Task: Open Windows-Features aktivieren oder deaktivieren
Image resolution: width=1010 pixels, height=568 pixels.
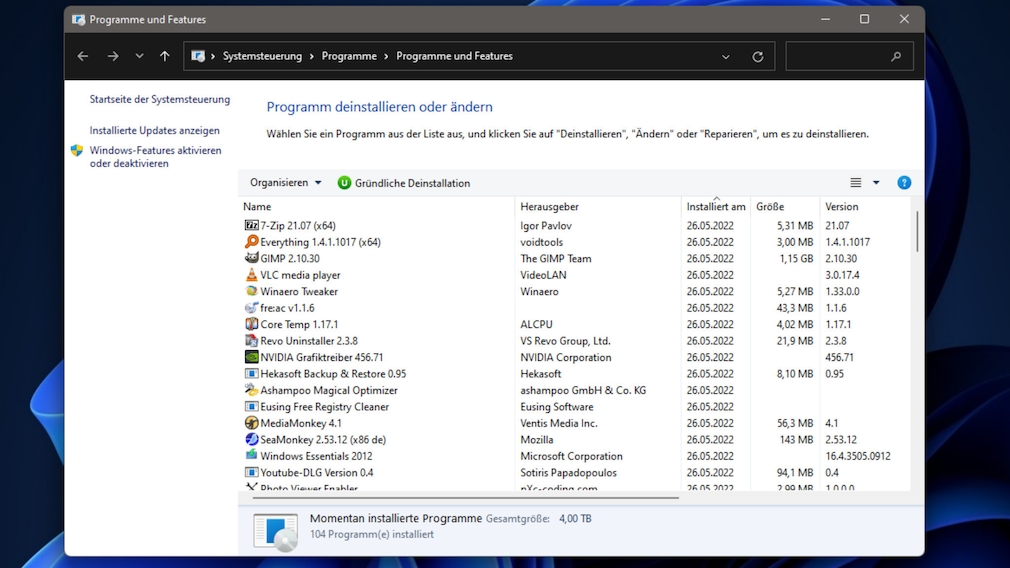Action: tap(155, 157)
